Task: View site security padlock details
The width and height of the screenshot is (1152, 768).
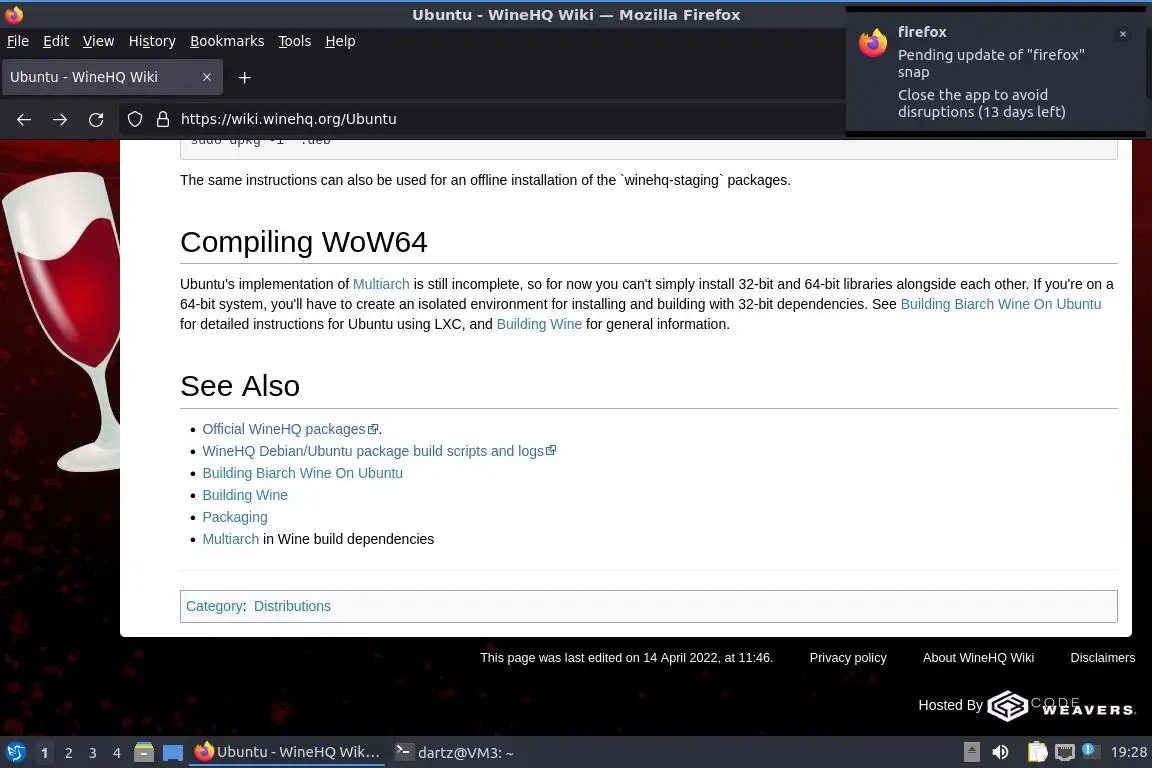Action: click(163, 119)
